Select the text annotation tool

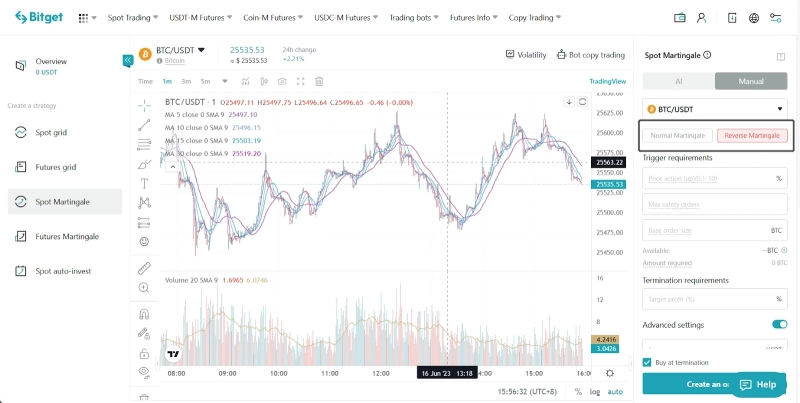[144, 183]
